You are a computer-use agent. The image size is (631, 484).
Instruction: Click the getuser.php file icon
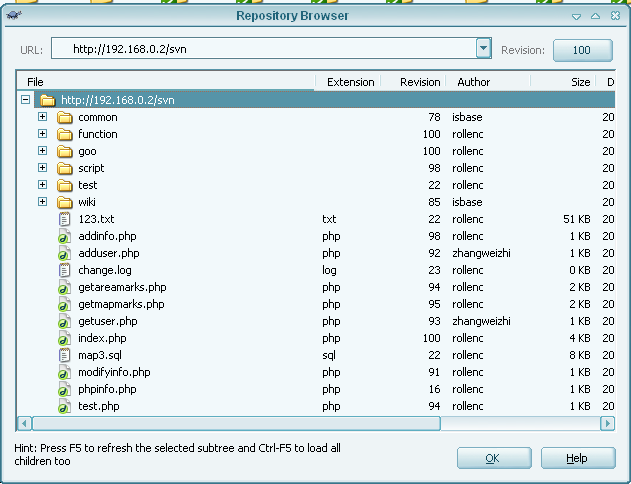coord(64,321)
